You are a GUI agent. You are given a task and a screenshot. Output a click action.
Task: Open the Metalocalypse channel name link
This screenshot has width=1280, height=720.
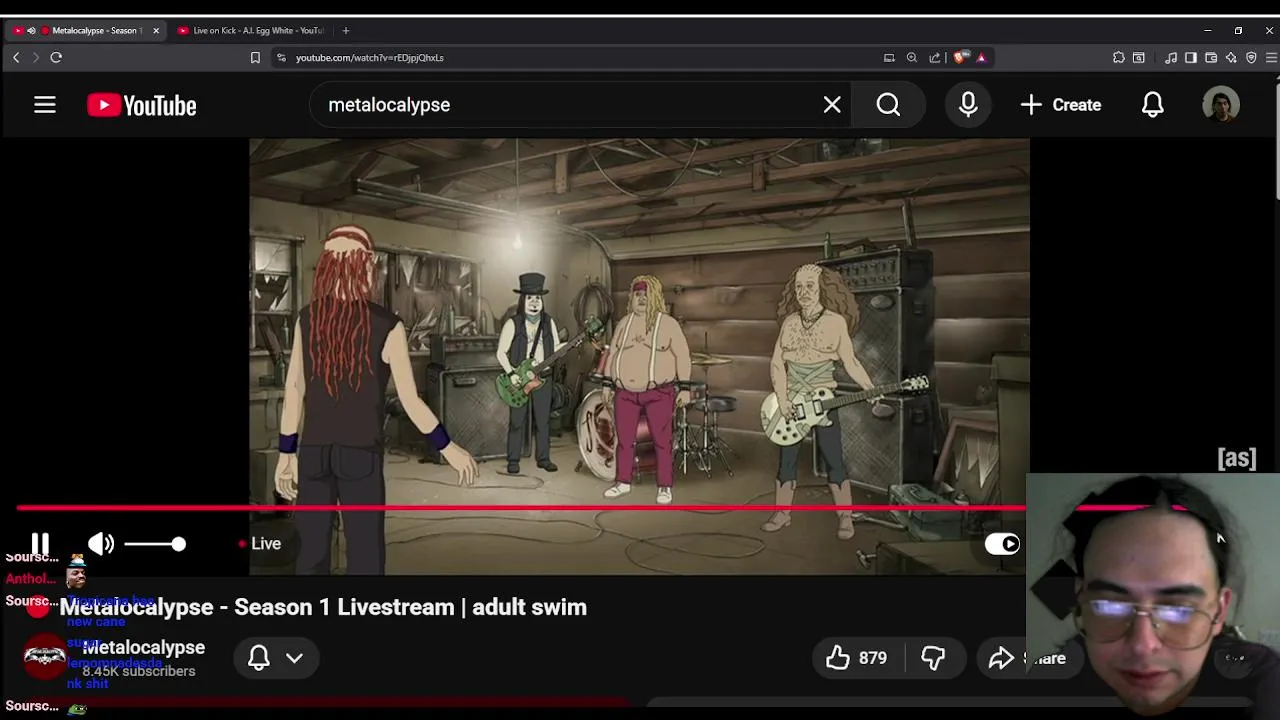(144, 648)
